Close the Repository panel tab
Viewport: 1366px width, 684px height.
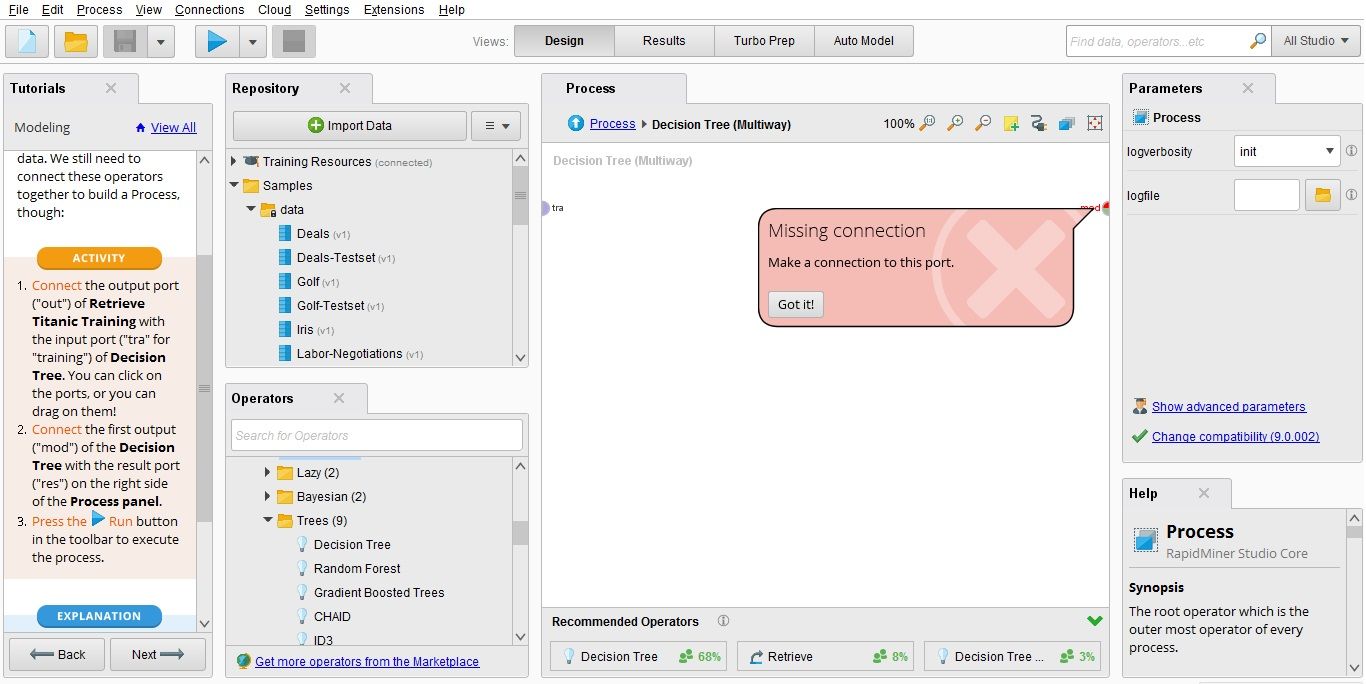[x=345, y=88]
